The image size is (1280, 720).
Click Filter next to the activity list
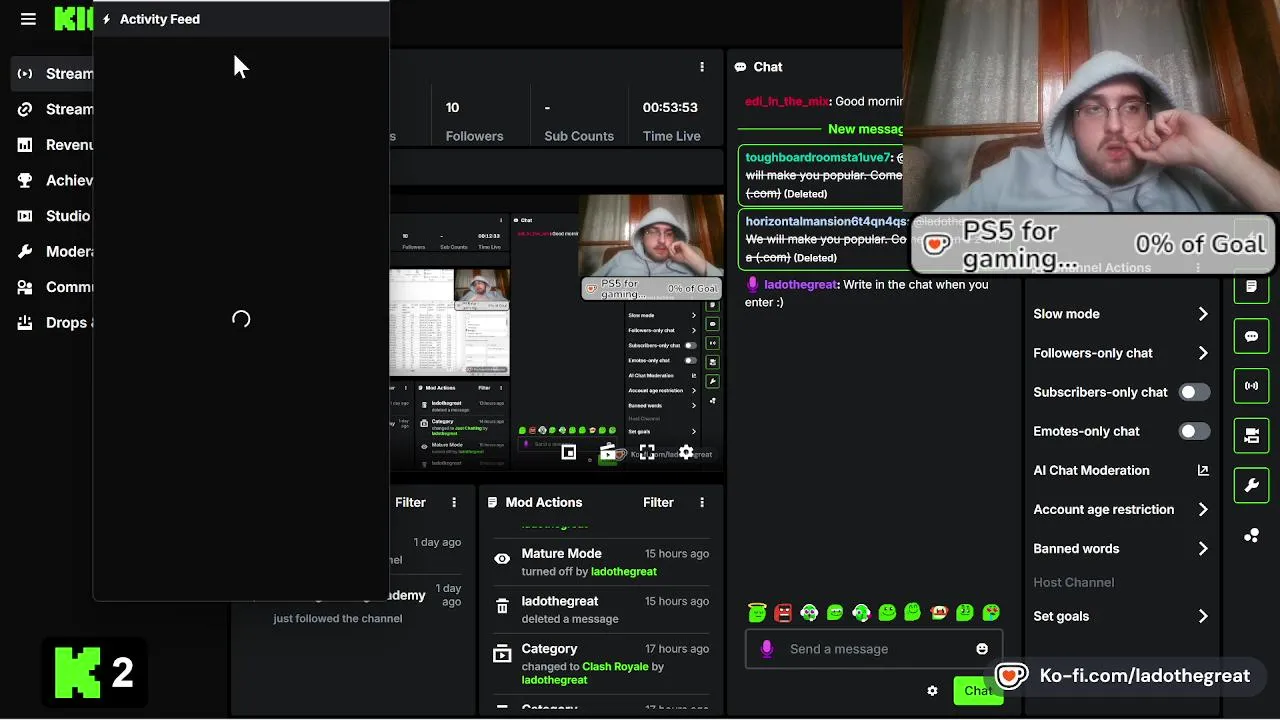[x=410, y=502]
